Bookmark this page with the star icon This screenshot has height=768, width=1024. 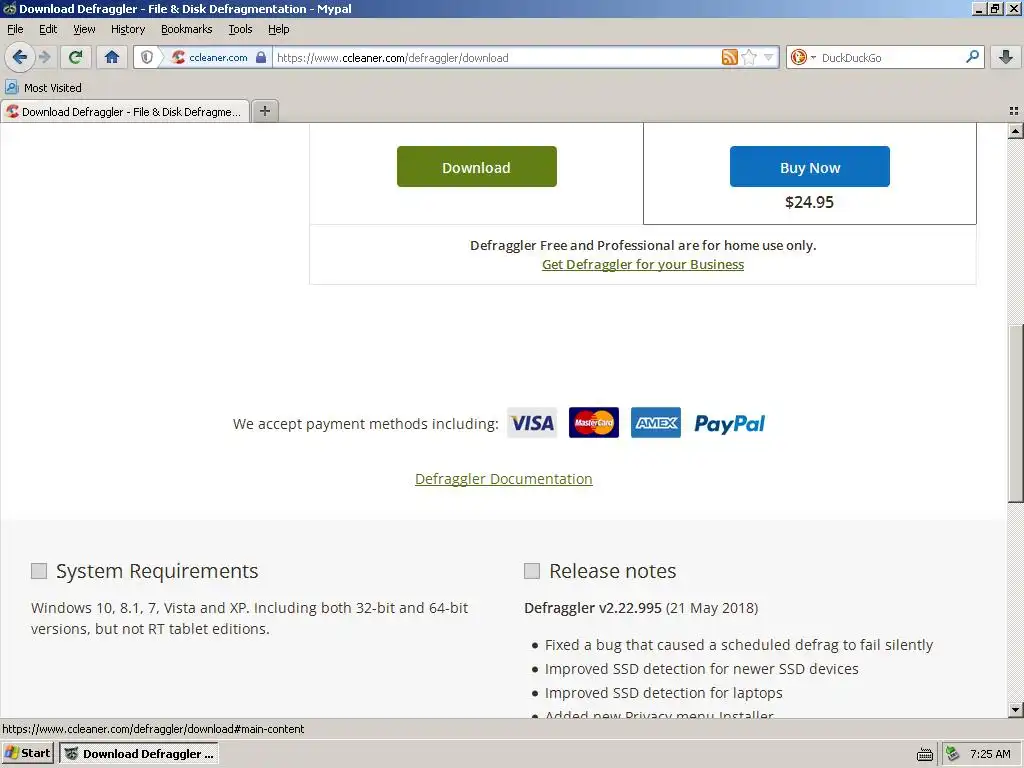click(x=749, y=57)
